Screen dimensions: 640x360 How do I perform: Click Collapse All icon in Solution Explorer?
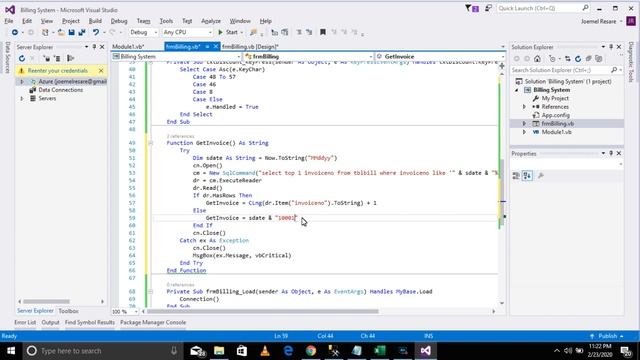tap(588, 59)
